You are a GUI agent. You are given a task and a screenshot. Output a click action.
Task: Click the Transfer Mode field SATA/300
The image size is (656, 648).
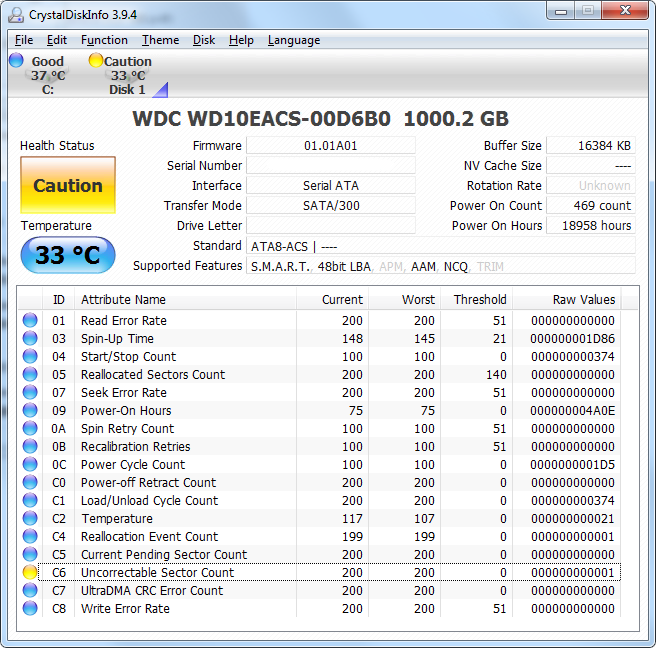click(331, 205)
